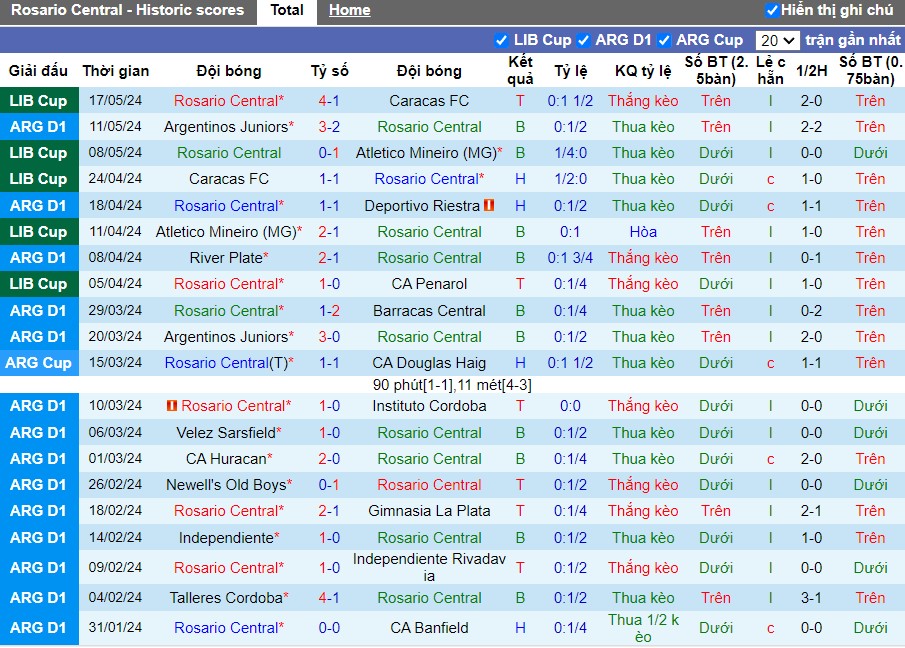Open the Caracas FC link on 17/05/24
Screen dimensions: 905x648
[x=429, y=101]
